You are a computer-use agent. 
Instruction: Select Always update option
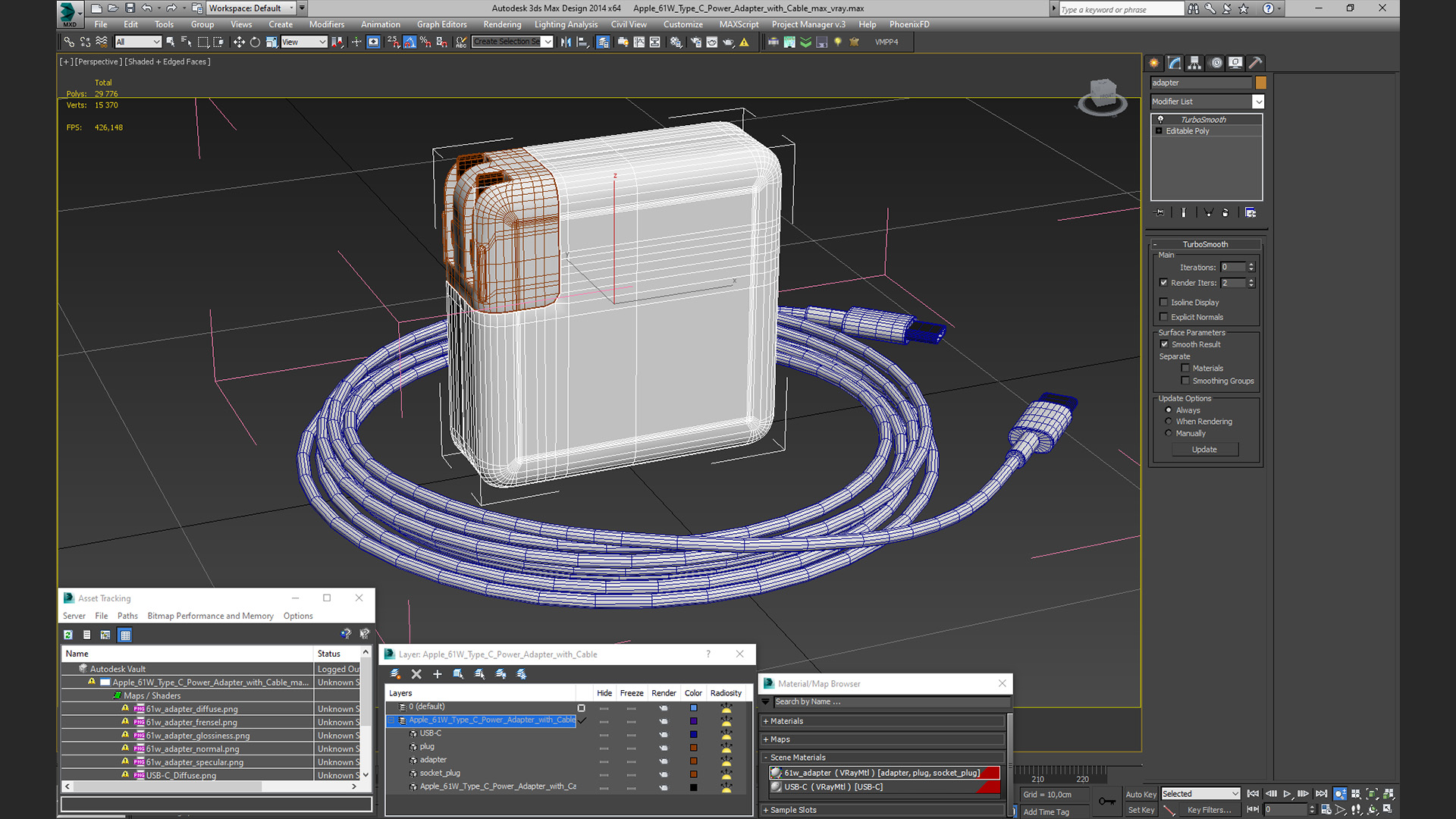click(1169, 410)
